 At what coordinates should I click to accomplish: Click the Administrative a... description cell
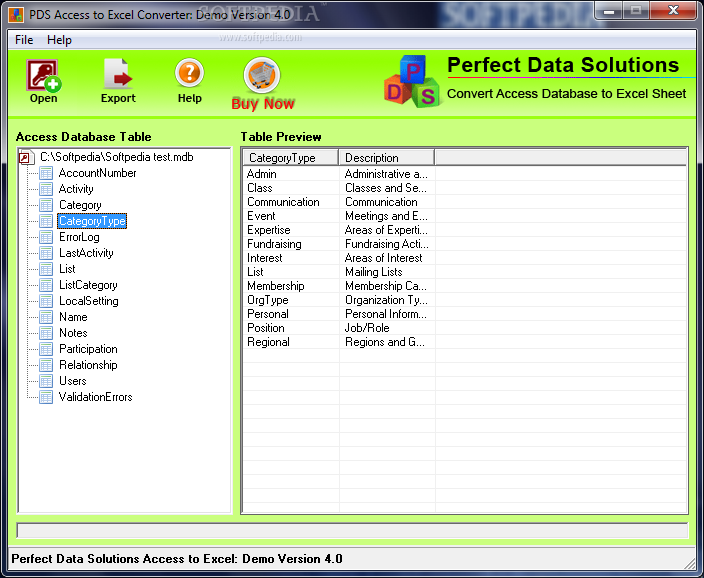(x=386, y=174)
